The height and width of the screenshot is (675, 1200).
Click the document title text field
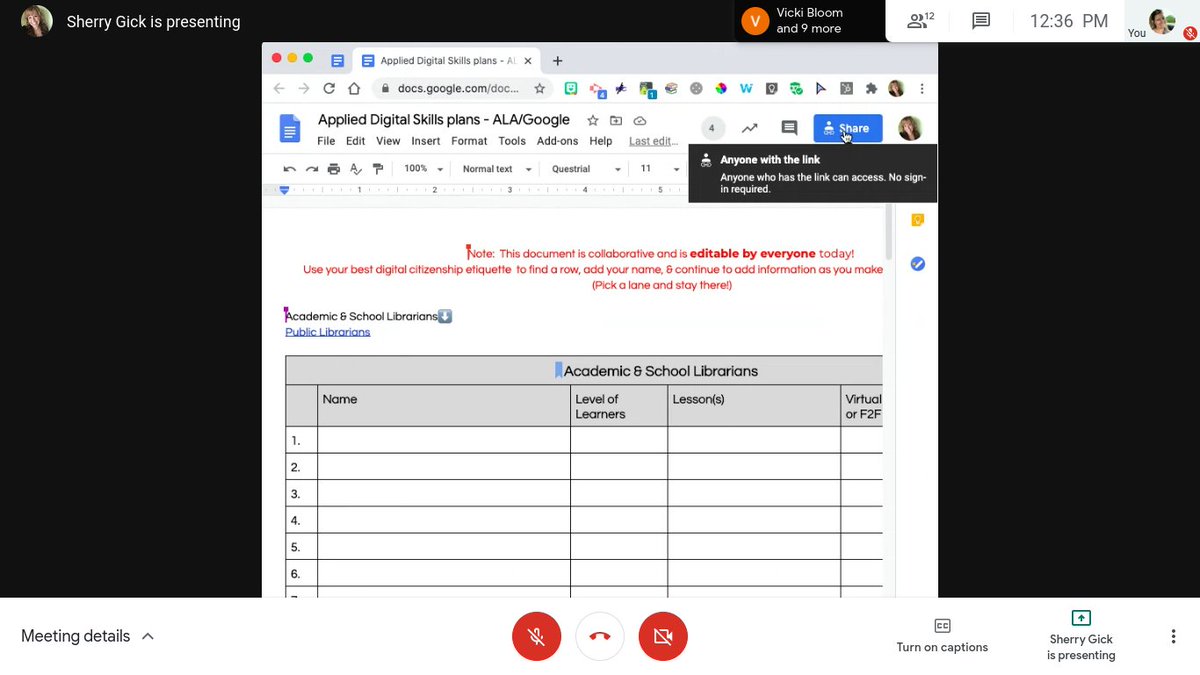click(444, 120)
